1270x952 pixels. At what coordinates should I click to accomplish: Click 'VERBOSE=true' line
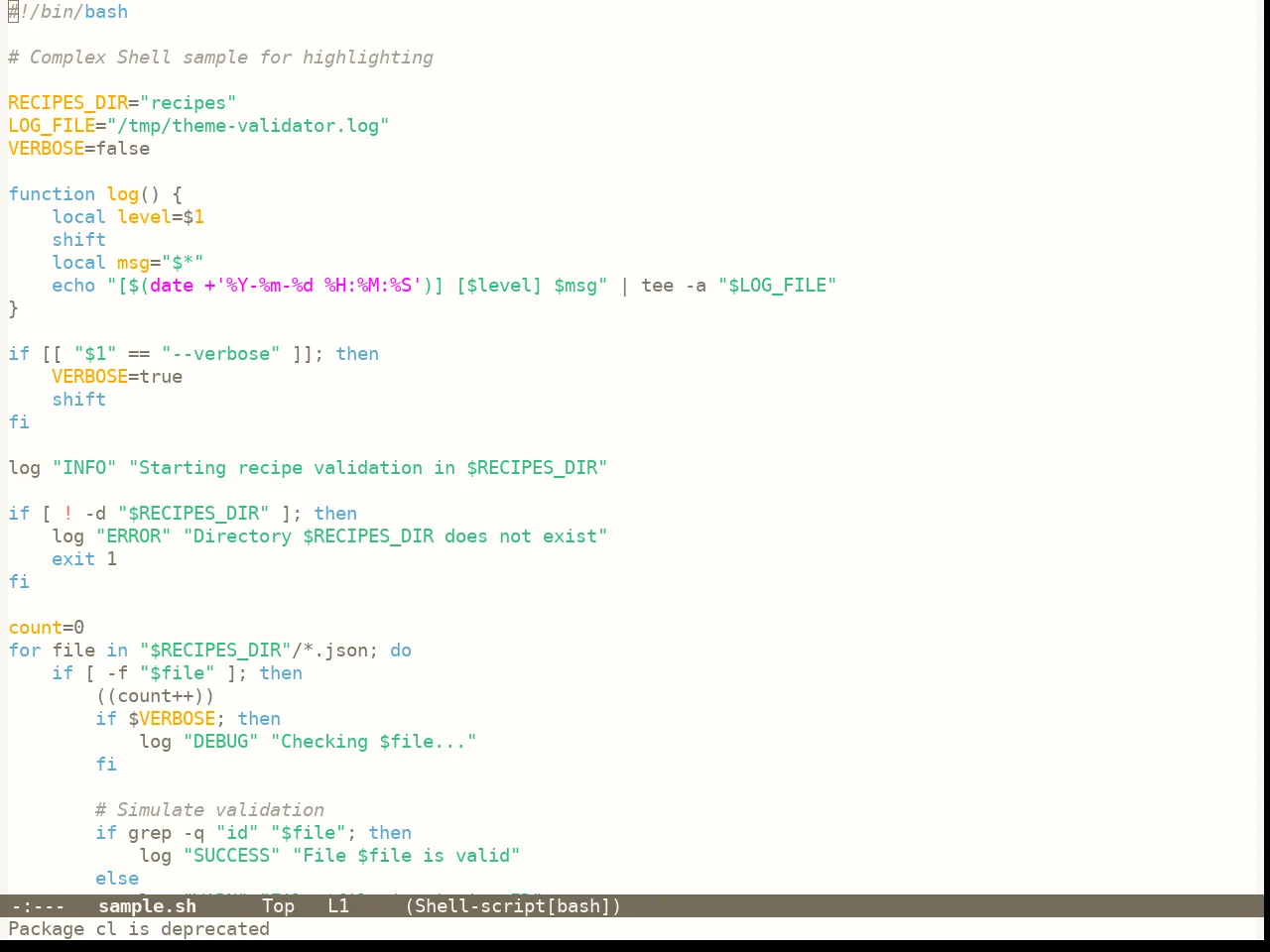click(117, 377)
